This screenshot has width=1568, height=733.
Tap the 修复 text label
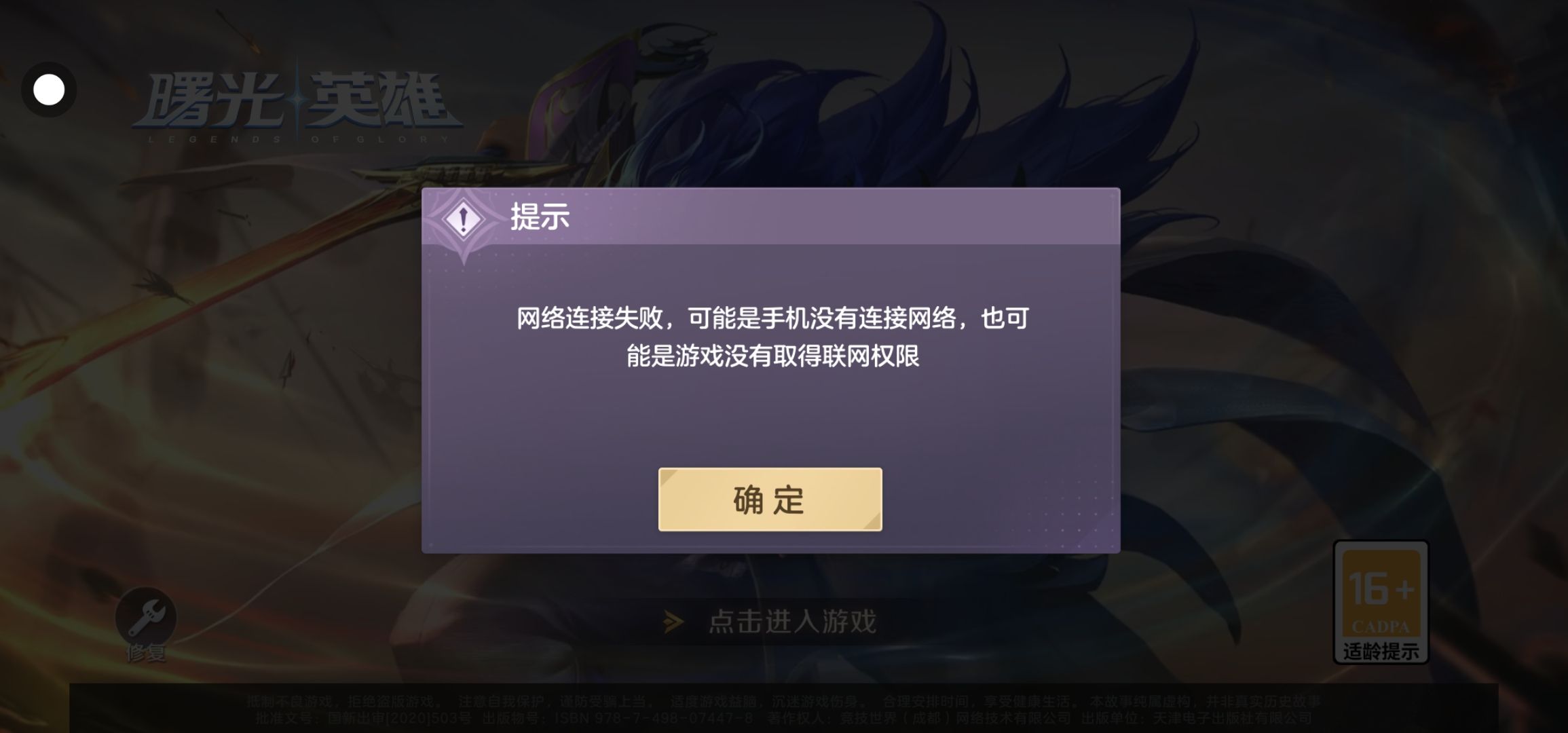(x=145, y=652)
